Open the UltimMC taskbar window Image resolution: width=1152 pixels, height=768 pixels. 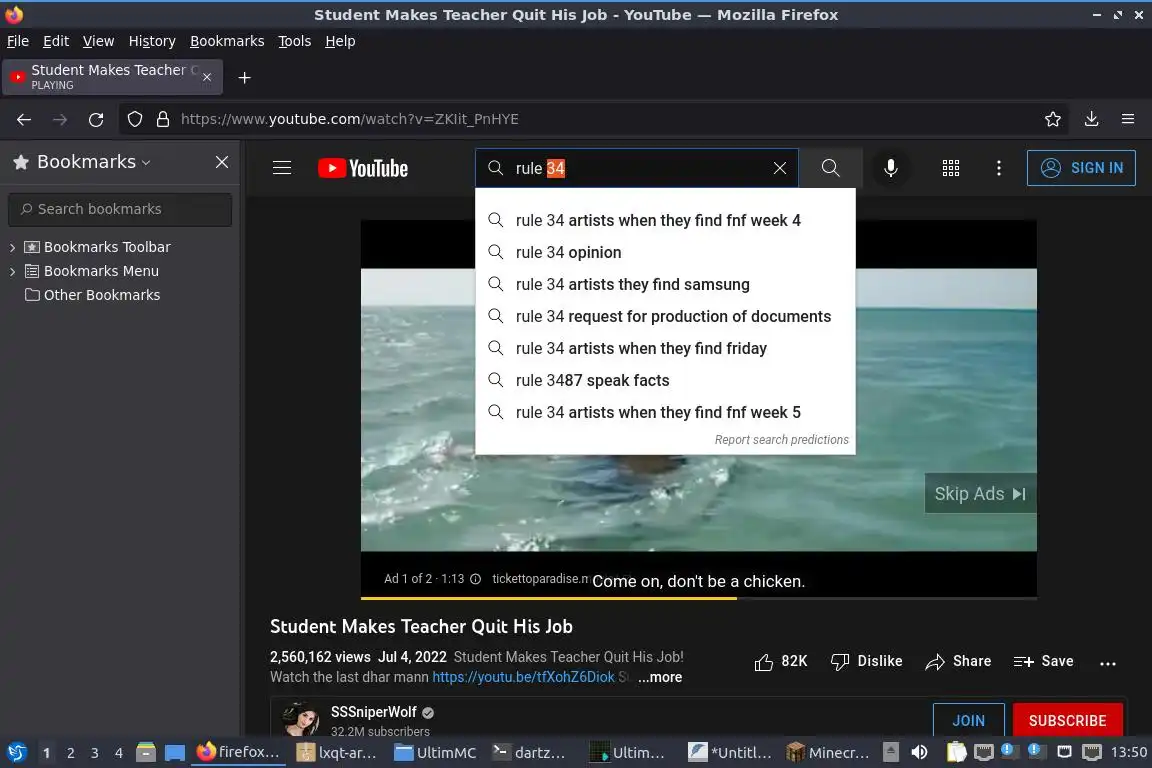tap(436, 753)
